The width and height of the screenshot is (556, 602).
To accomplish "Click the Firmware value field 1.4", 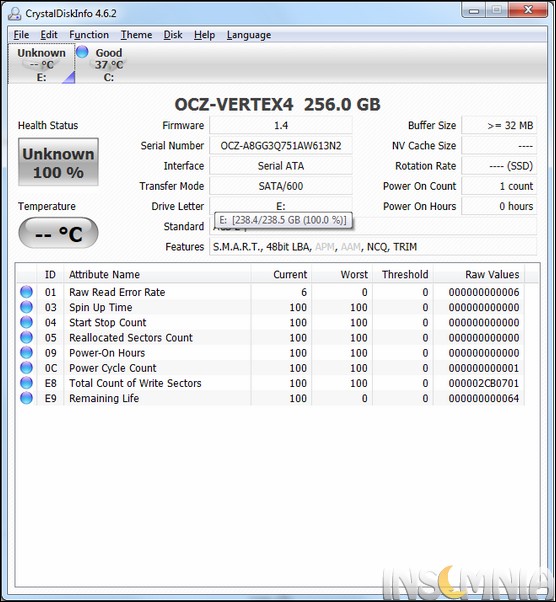I will pos(281,125).
